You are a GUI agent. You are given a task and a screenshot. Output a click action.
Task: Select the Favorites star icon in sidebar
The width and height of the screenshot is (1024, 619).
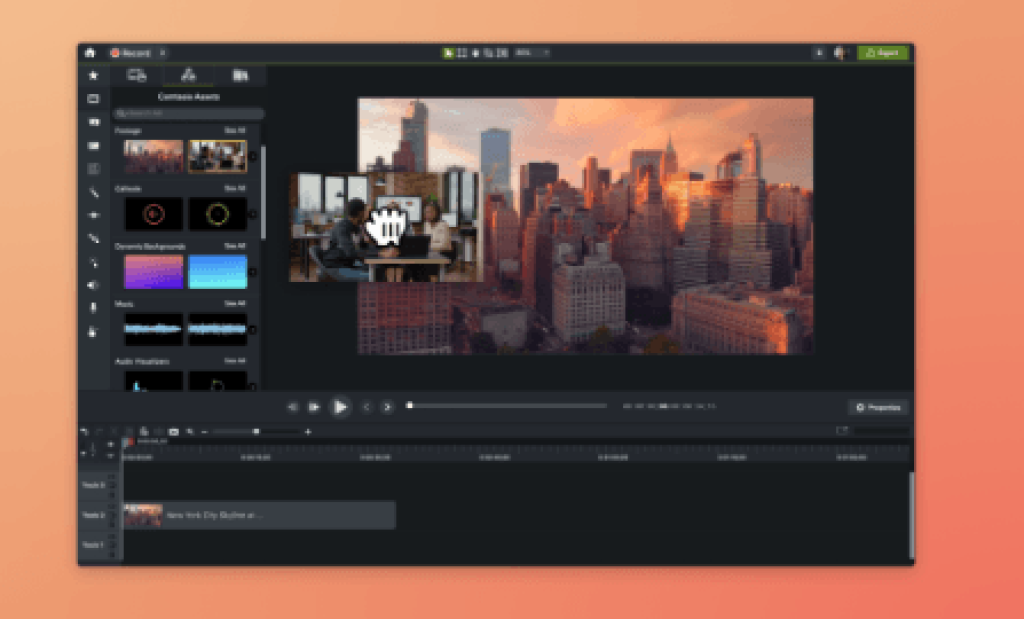(x=93, y=75)
